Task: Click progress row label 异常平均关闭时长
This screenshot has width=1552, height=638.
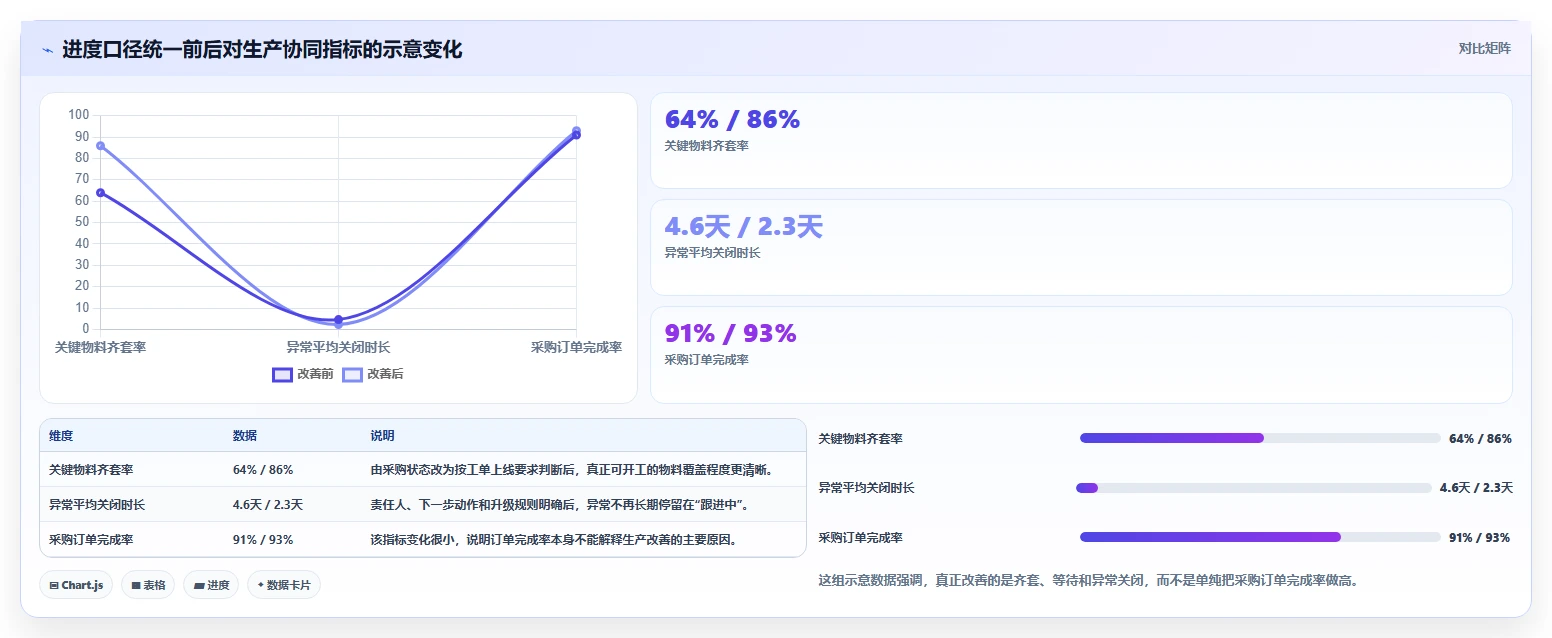Action: [x=866, y=488]
